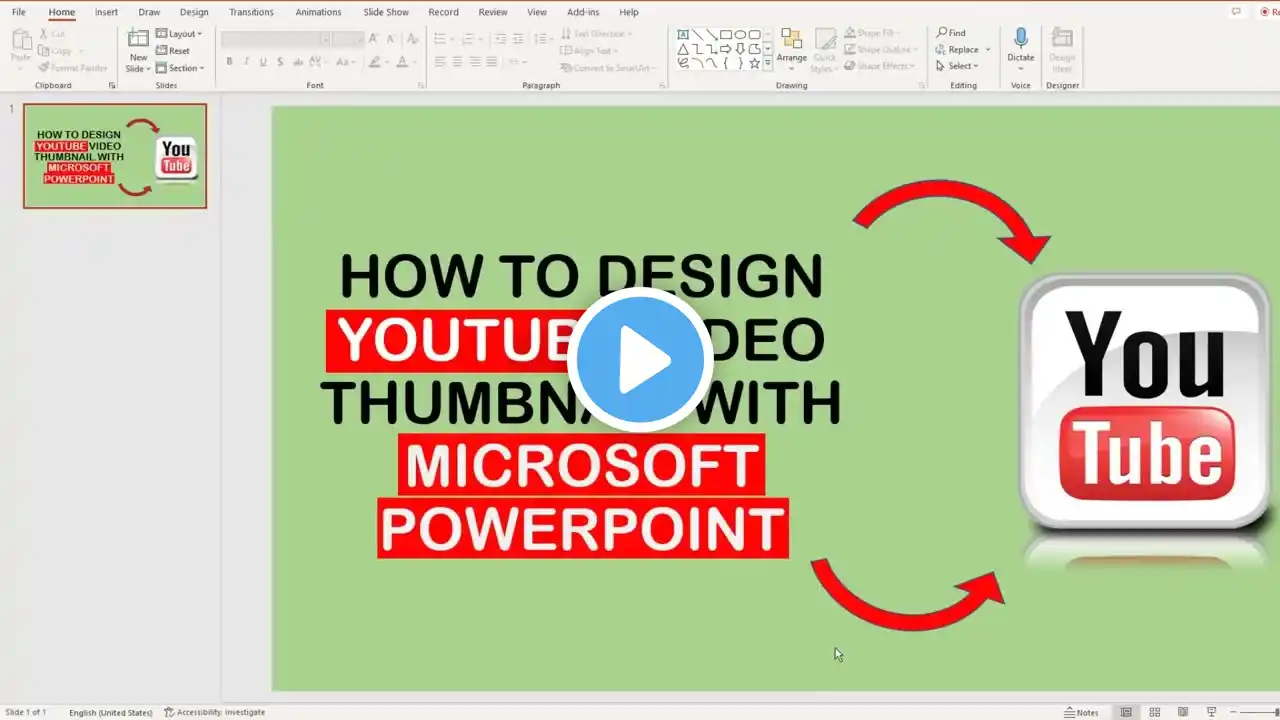Click the Decrease Font Size icon
Screen dimensions: 1280x720
[x=390, y=39]
